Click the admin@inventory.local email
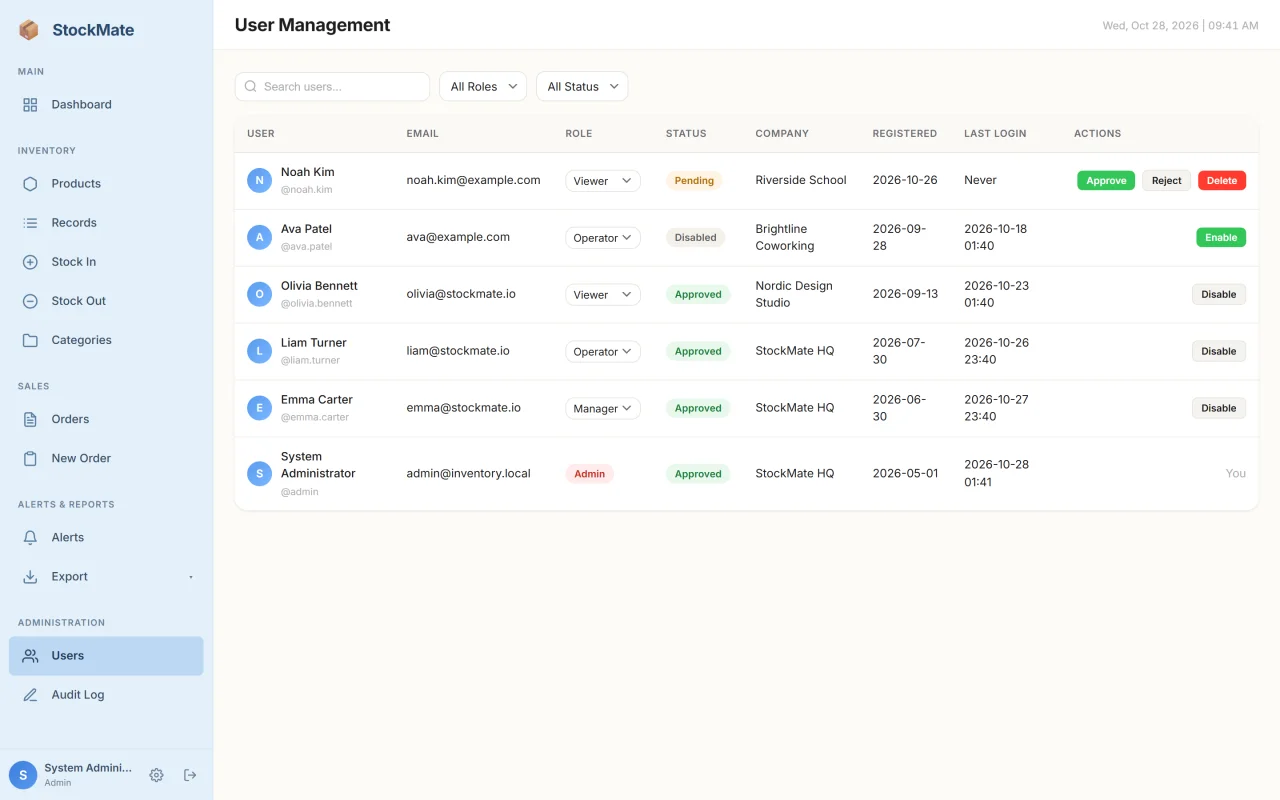Screen dimensions: 1280x800 468,473
